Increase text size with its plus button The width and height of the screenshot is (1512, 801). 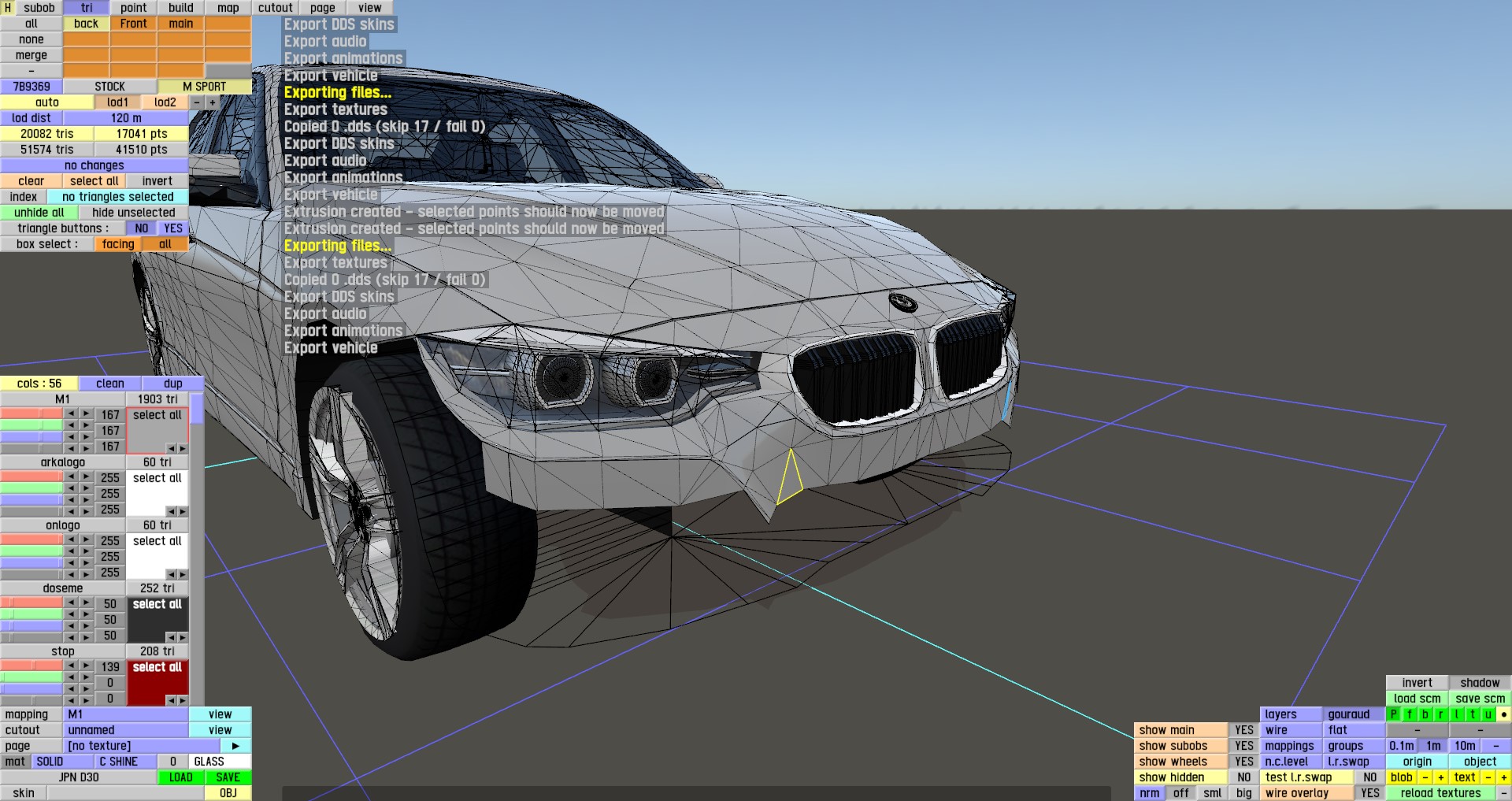point(1504,777)
